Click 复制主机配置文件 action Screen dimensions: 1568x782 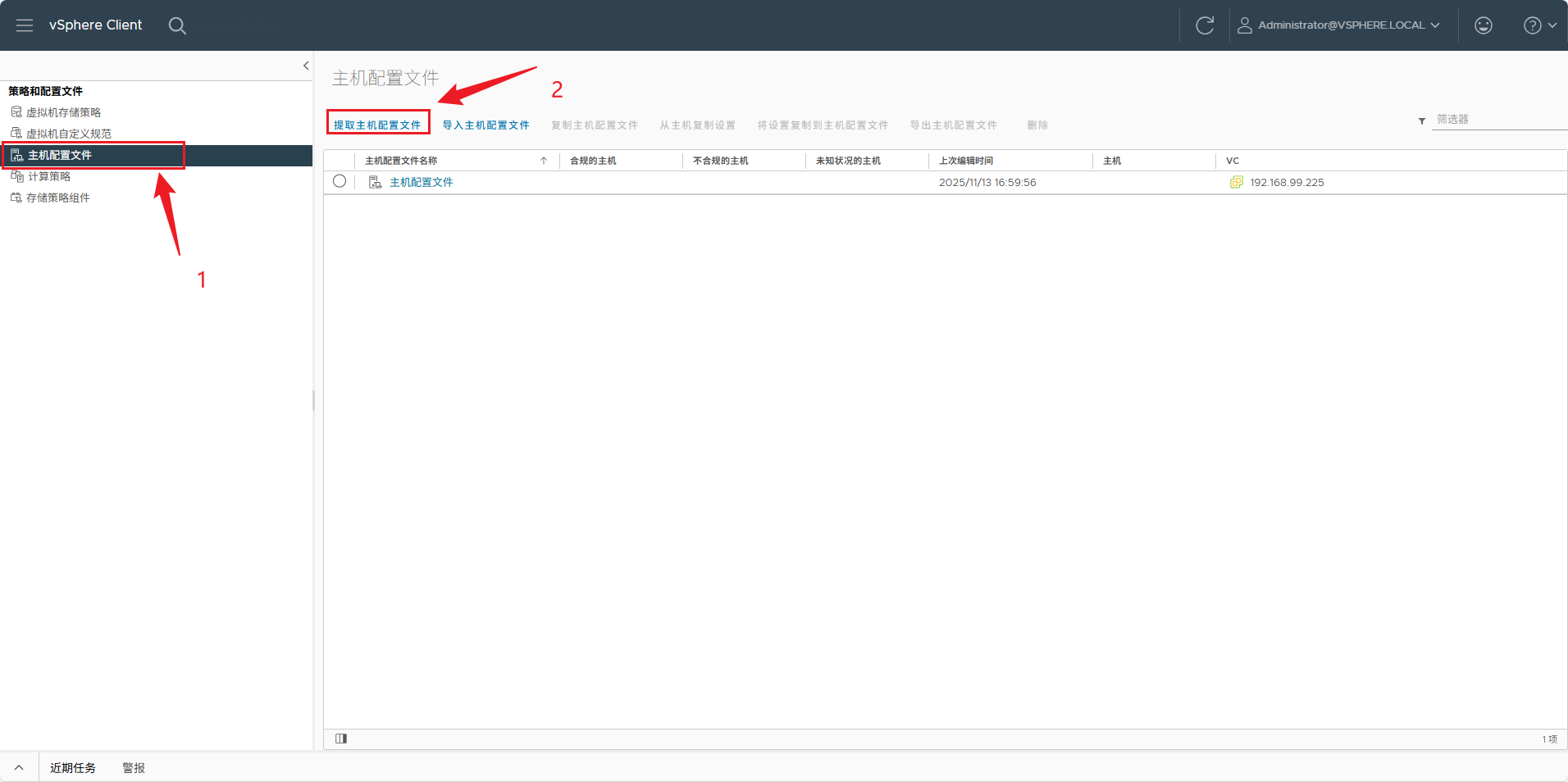click(x=595, y=125)
